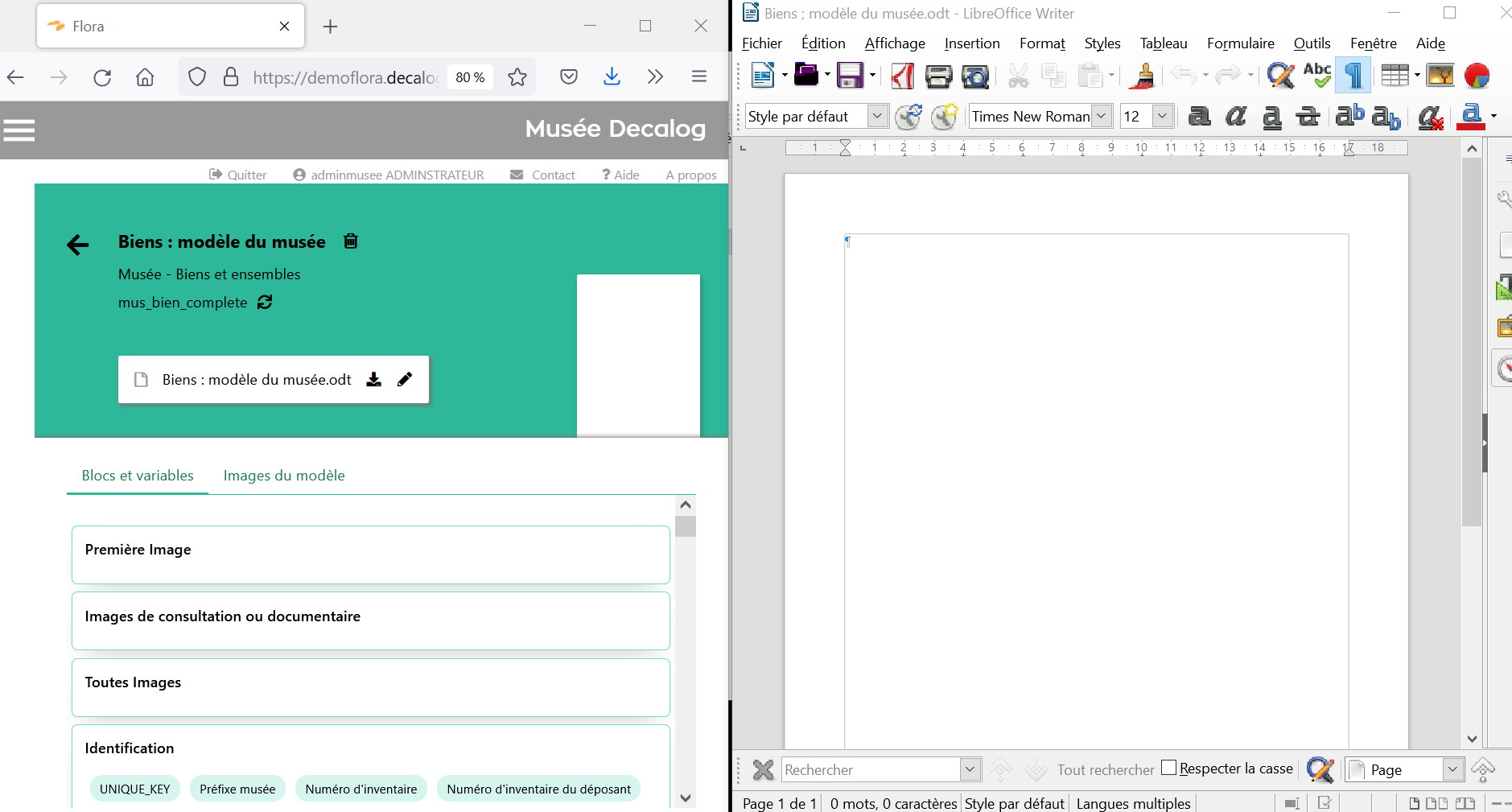Apply the red font color swatch

1471,117
